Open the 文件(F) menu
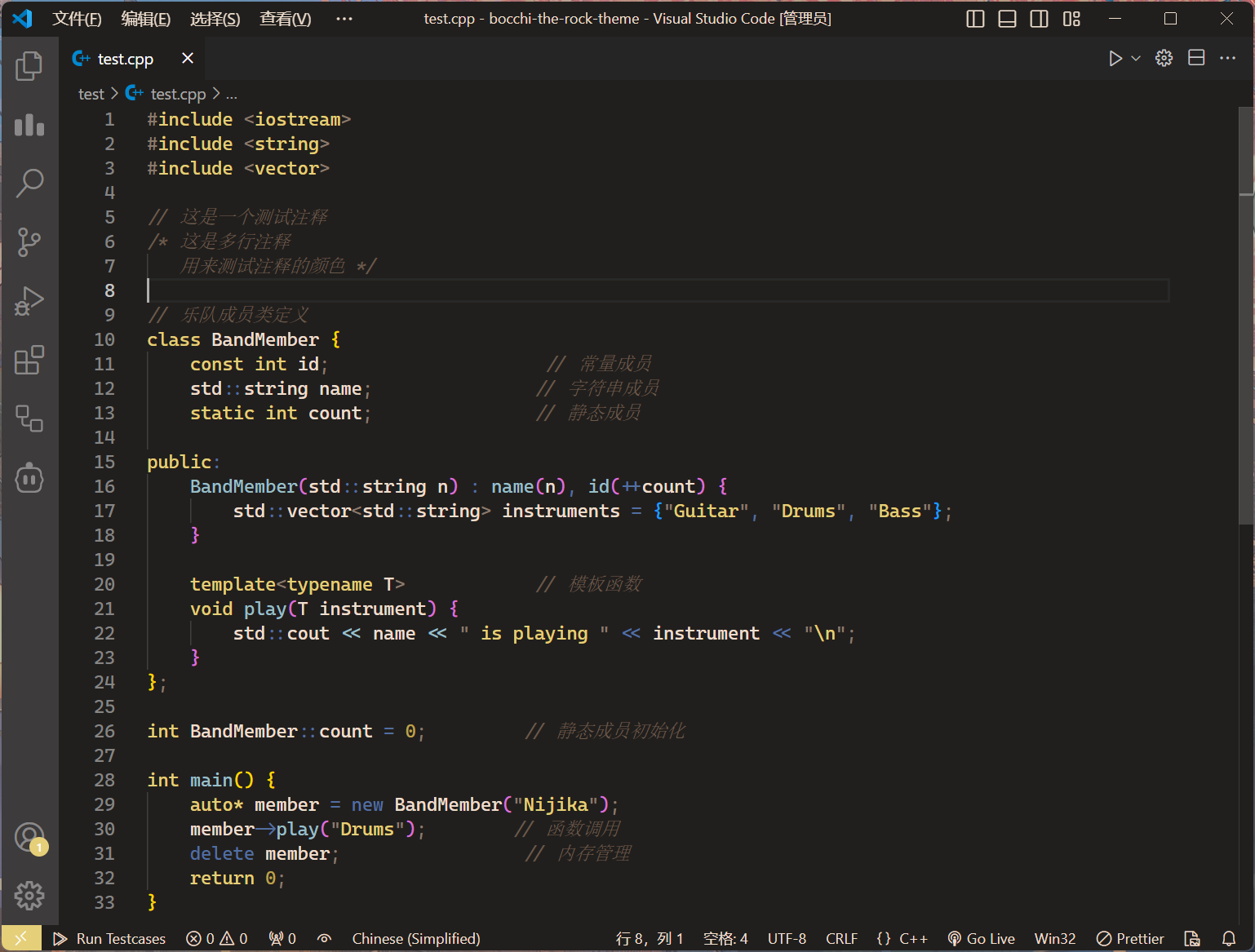 (x=78, y=19)
